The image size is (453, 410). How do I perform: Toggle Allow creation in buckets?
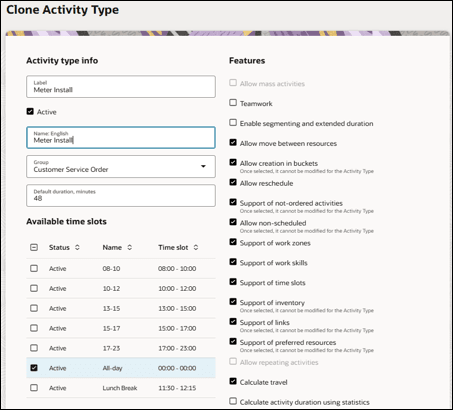point(233,162)
